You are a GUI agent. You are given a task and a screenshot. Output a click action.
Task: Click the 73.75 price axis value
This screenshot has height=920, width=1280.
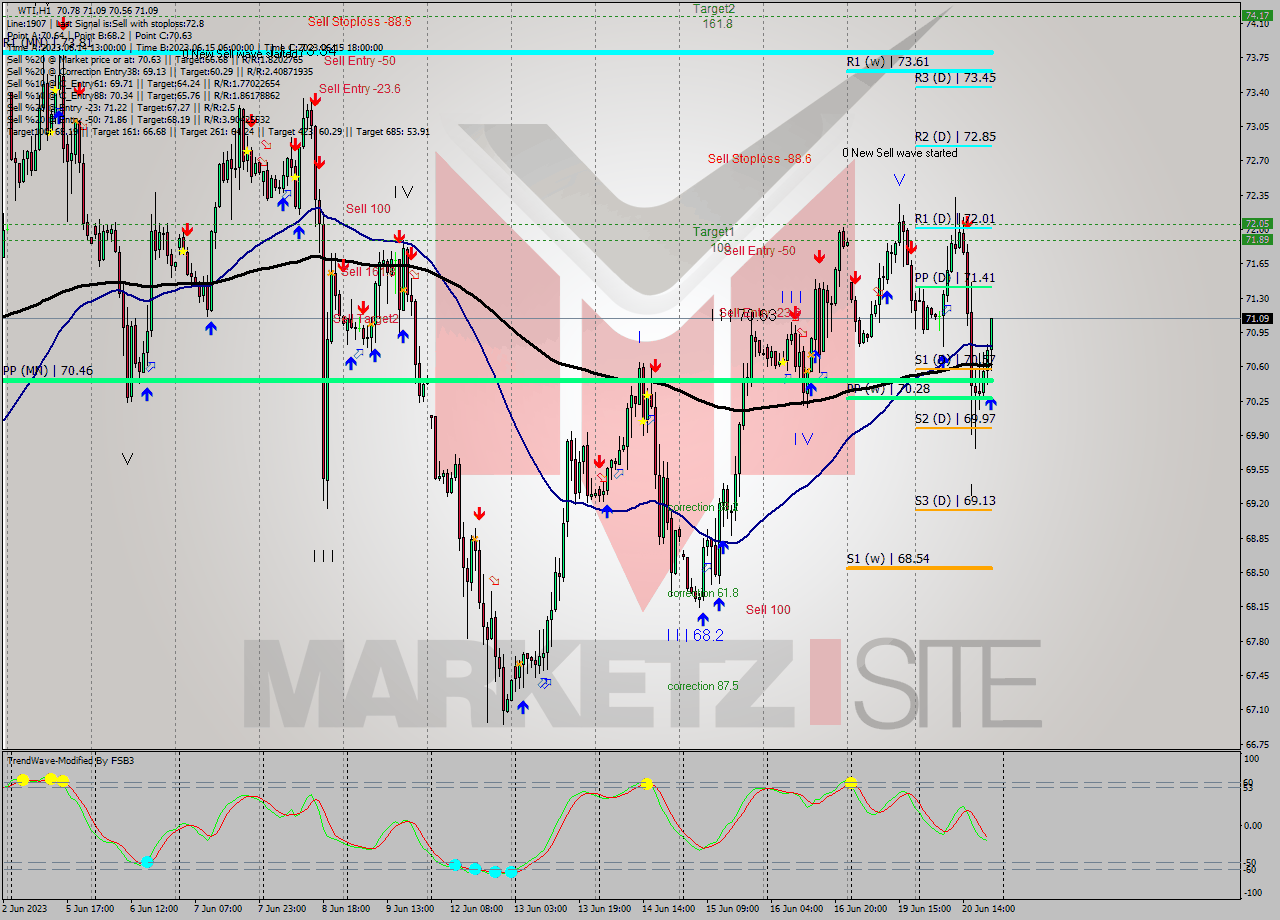point(1257,58)
